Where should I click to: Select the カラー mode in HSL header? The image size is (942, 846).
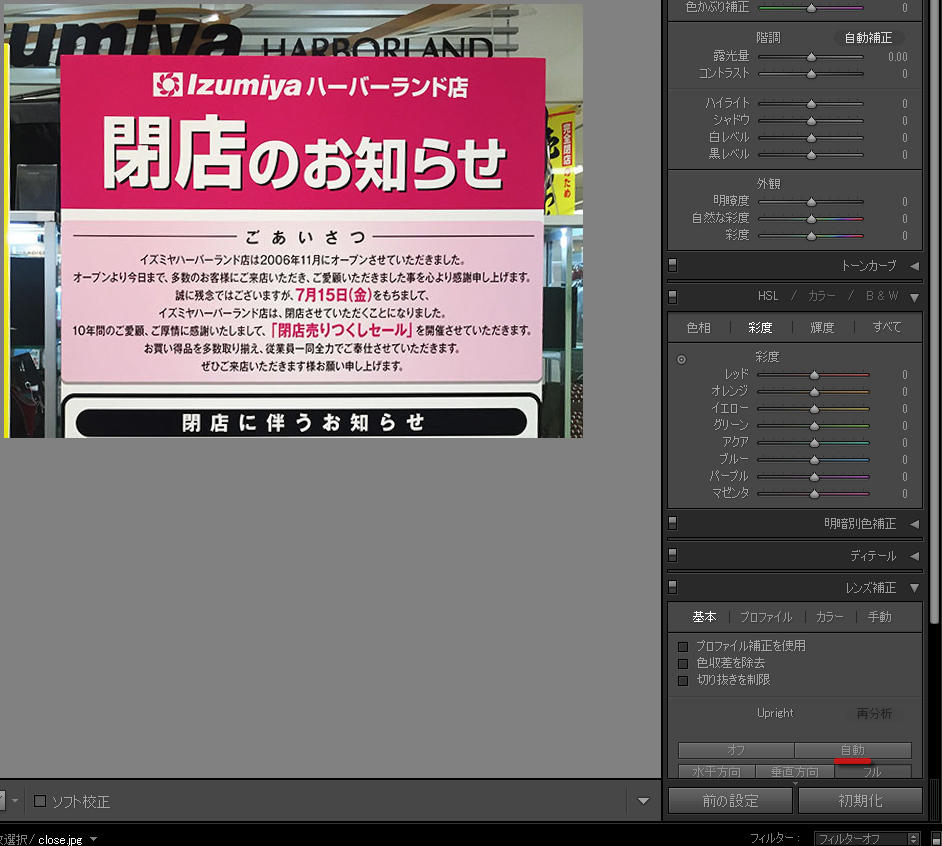pos(821,296)
